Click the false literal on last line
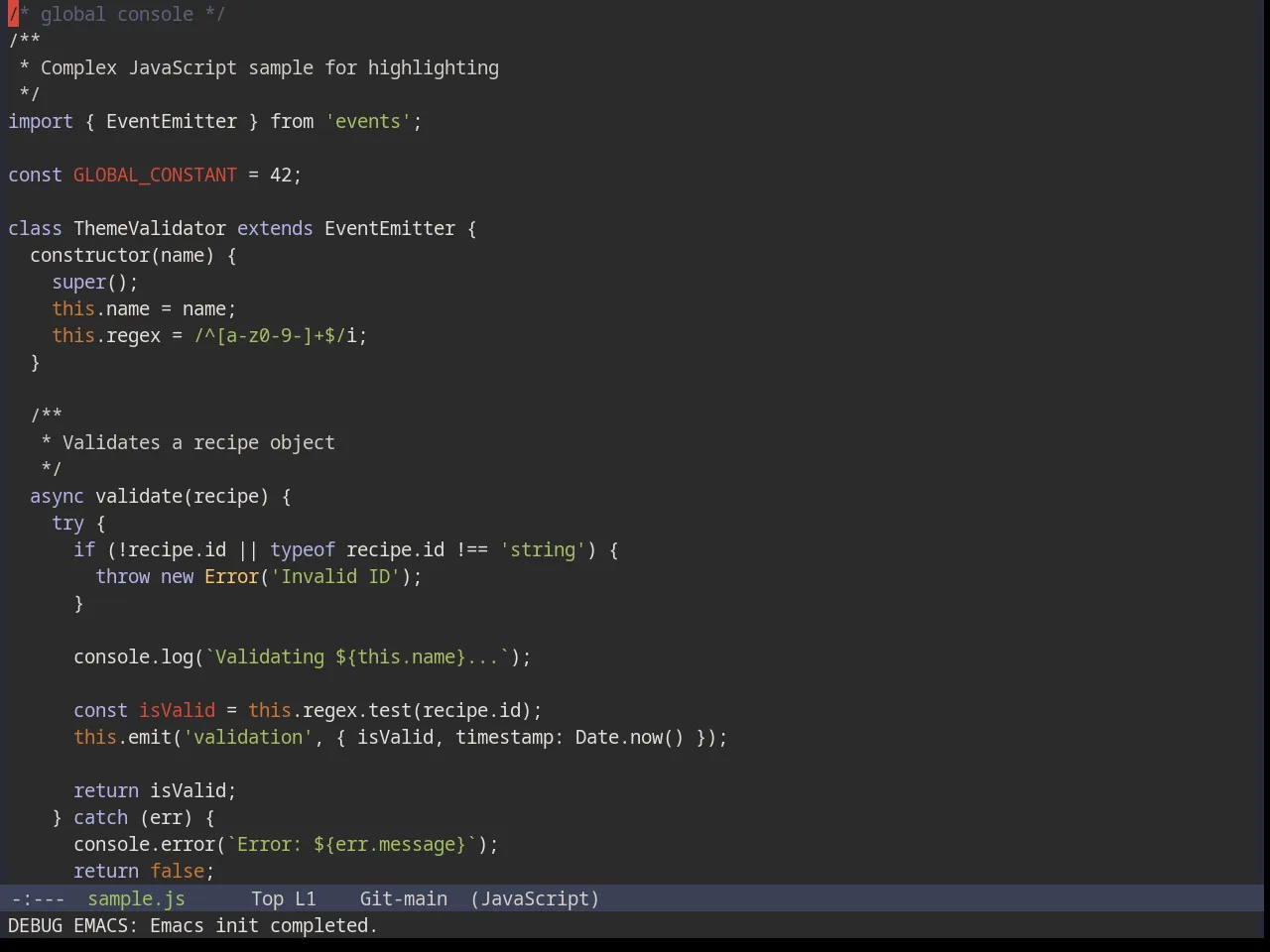This screenshot has height=952, width=1270. (177, 871)
